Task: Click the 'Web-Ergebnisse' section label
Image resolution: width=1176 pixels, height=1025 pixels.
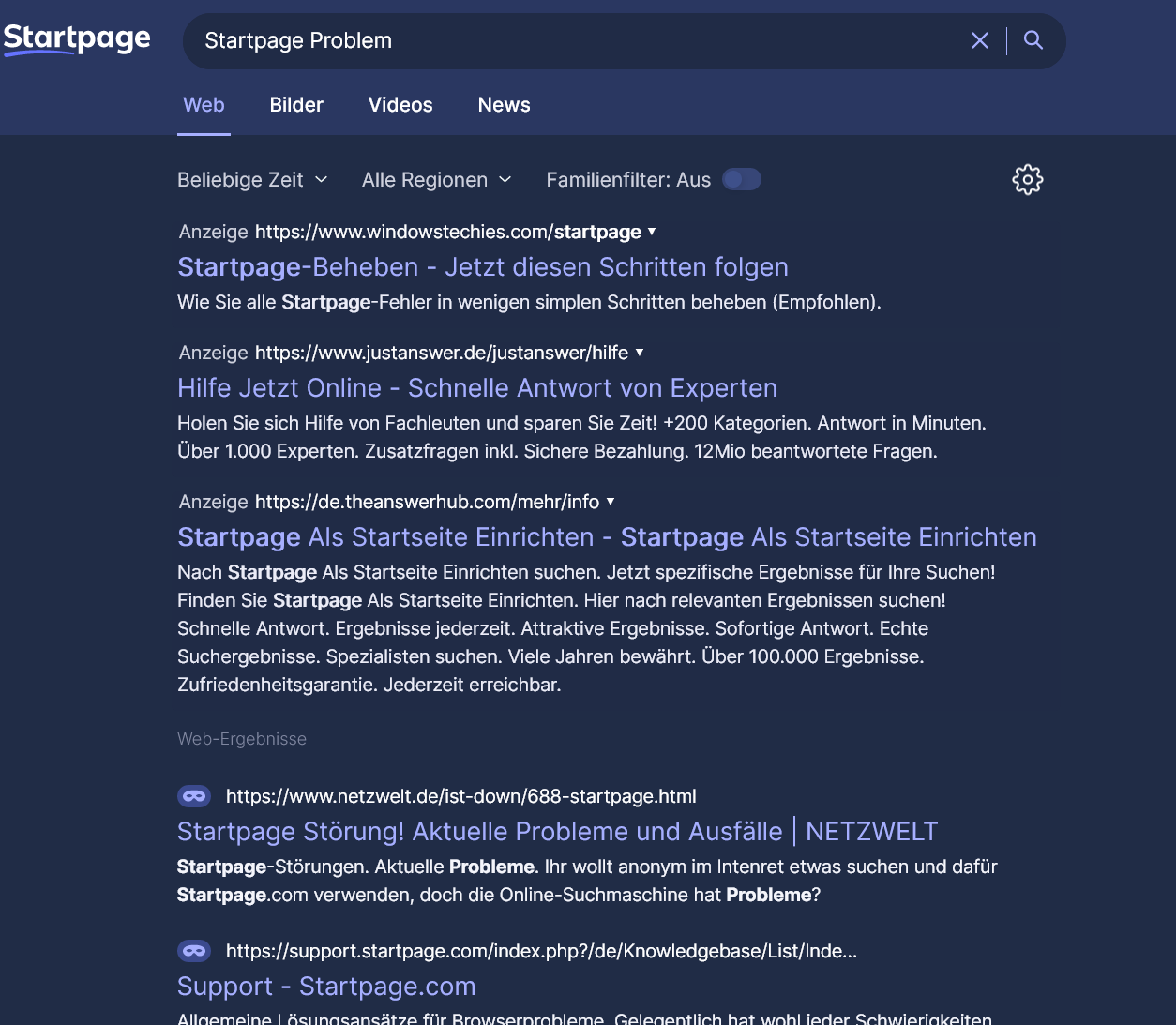Action: (x=242, y=739)
